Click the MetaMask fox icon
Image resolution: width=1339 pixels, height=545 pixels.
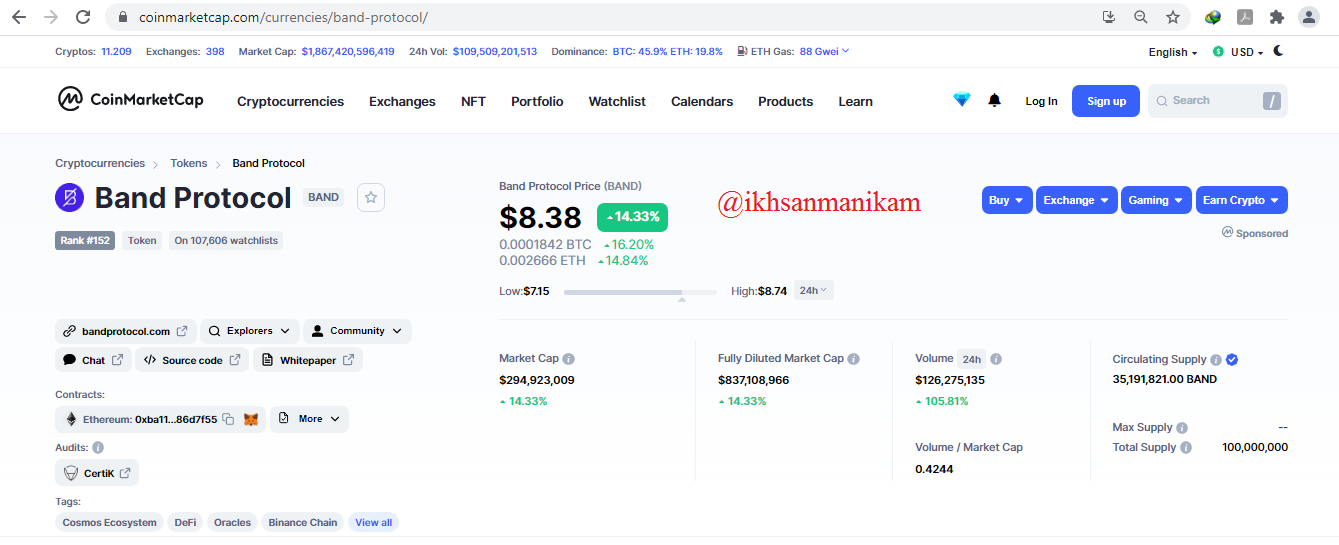pyautogui.click(x=251, y=419)
